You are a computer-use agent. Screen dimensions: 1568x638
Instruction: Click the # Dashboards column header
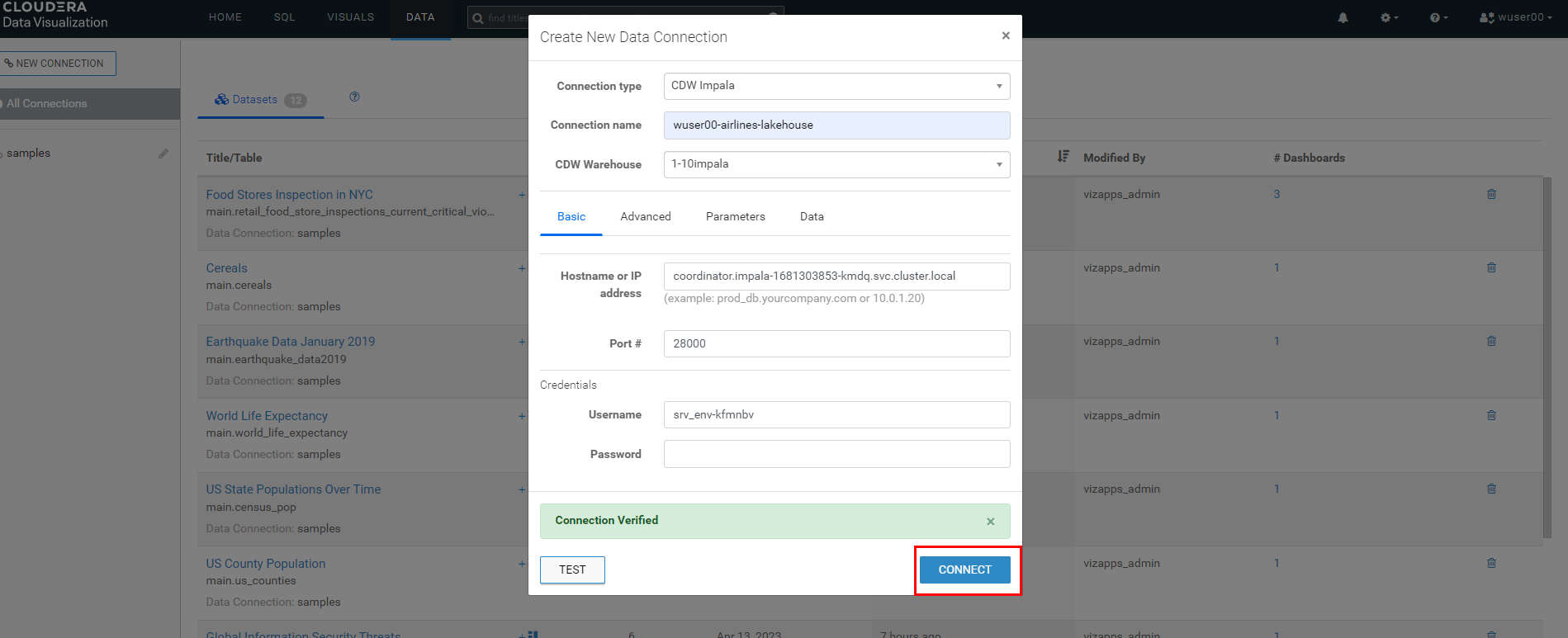click(x=1309, y=158)
